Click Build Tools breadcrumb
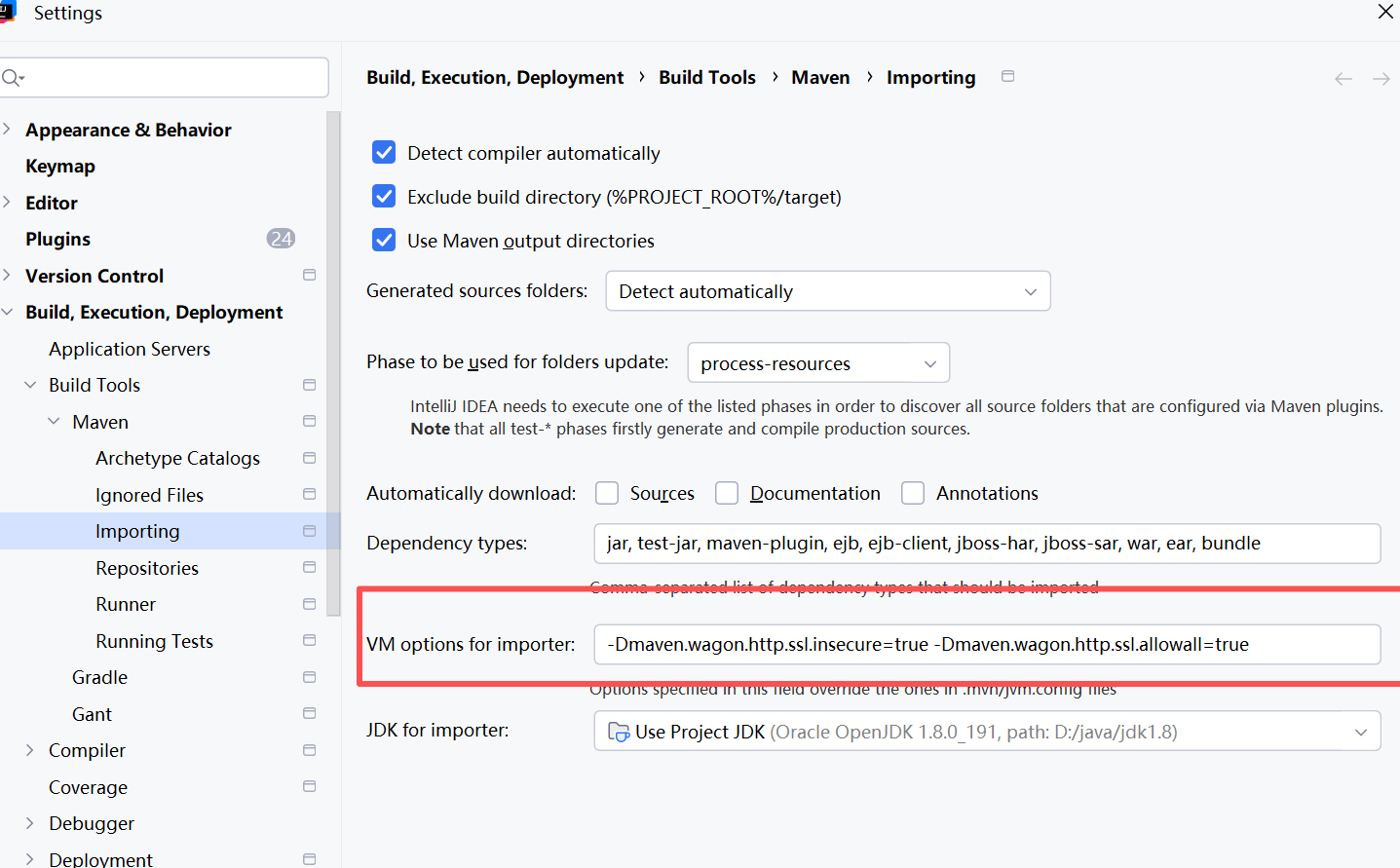 707,77
